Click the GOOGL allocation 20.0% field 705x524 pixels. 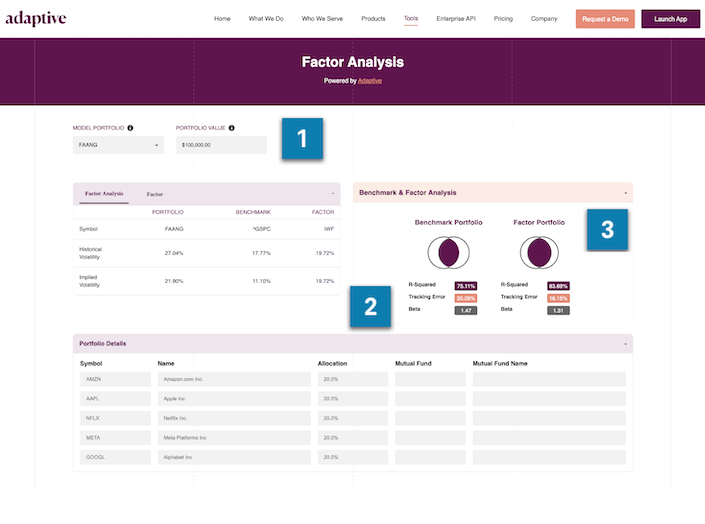point(353,457)
